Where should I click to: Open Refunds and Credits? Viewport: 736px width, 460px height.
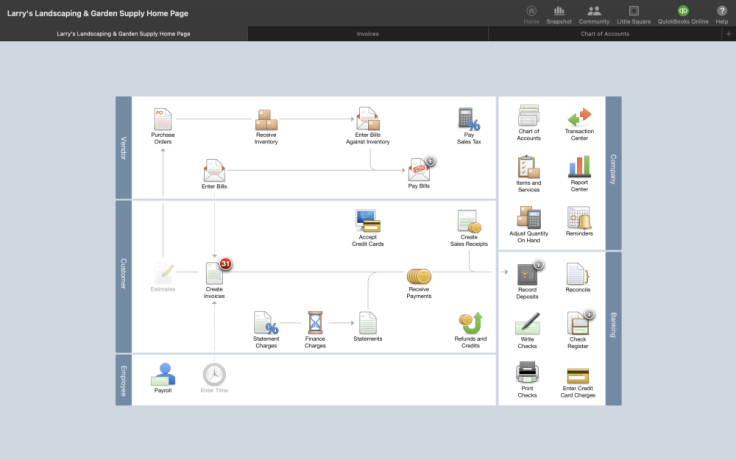coord(470,324)
